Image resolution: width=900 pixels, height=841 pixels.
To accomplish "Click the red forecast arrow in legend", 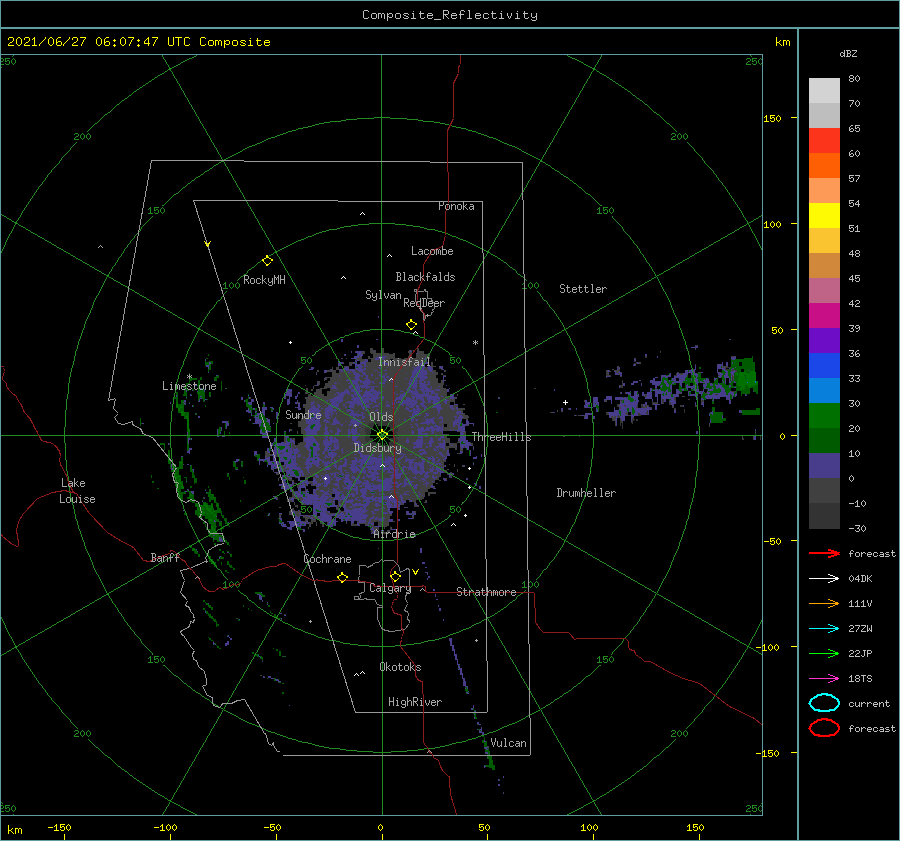I will [x=824, y=553].
